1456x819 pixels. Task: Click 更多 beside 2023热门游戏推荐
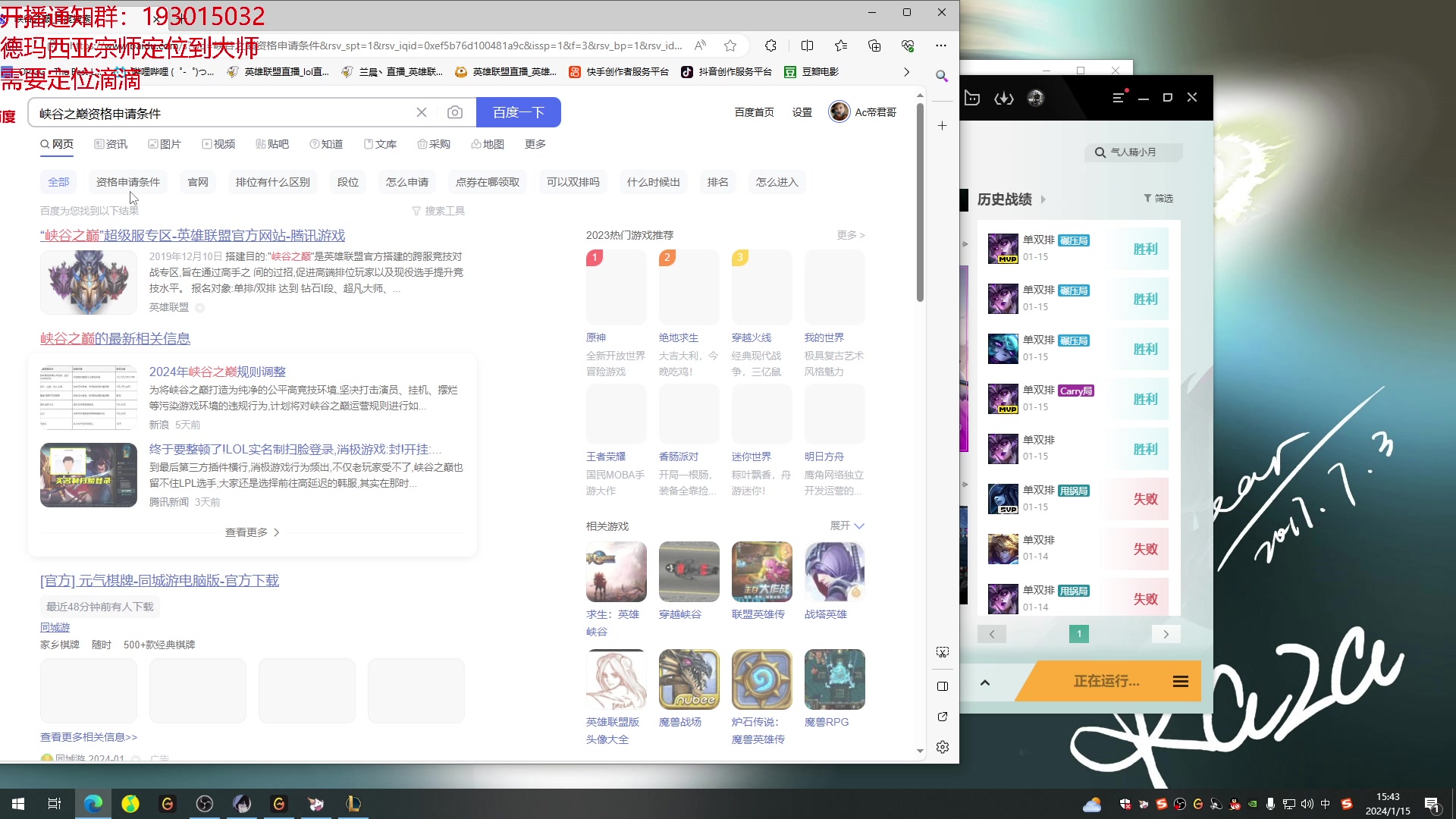click(x=851, y=235)
